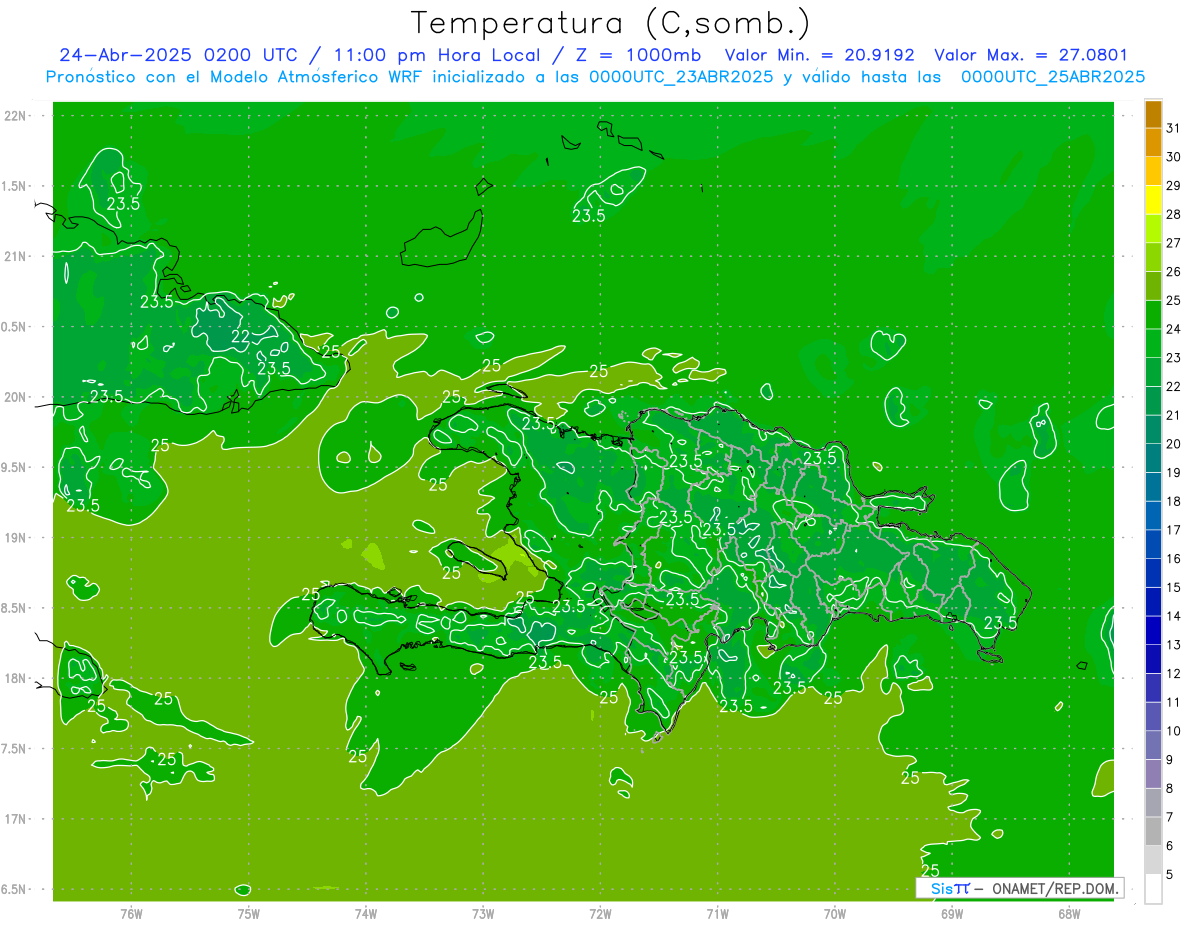
Task: Click the legend value "15"
Action: (1174, 587)
